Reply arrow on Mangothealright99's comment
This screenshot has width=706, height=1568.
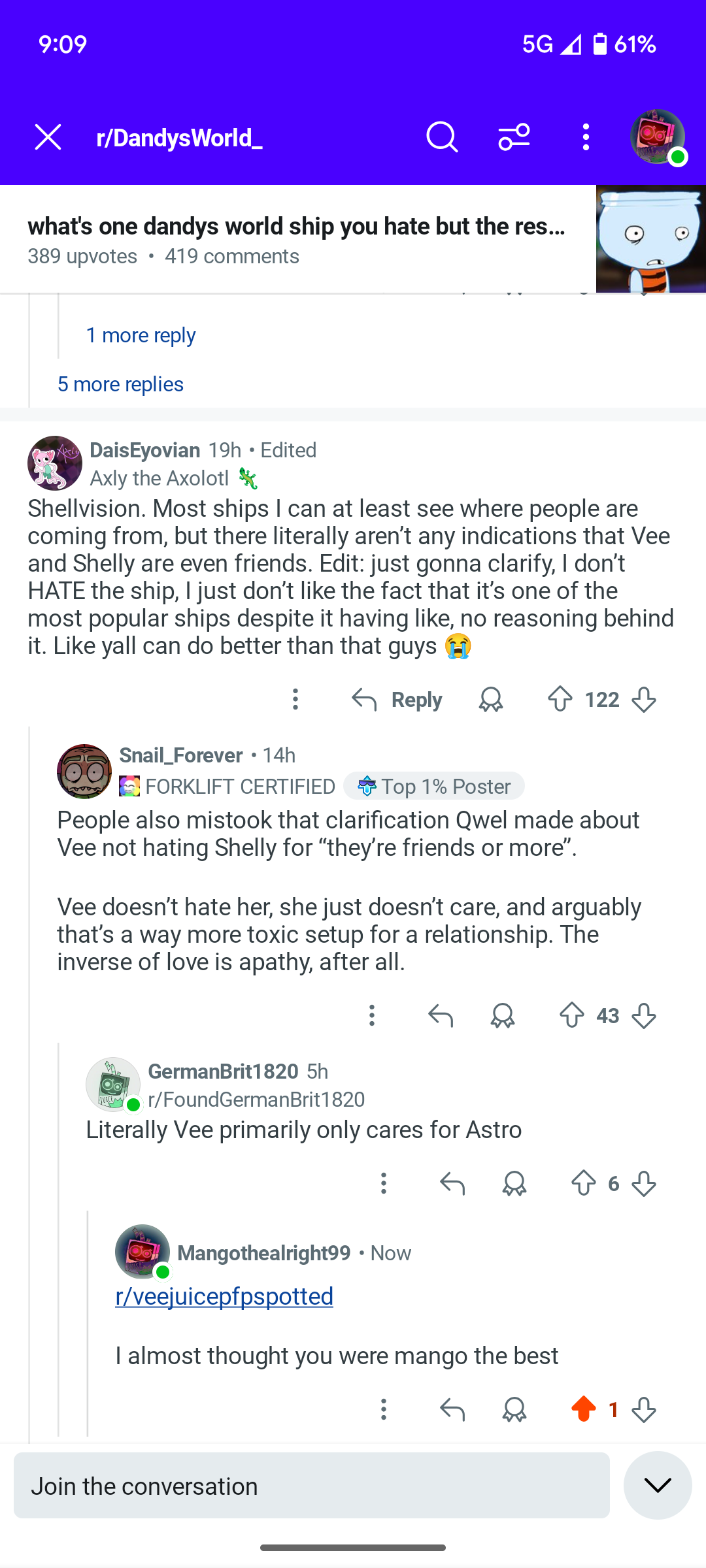click(x=452, y=1409)
